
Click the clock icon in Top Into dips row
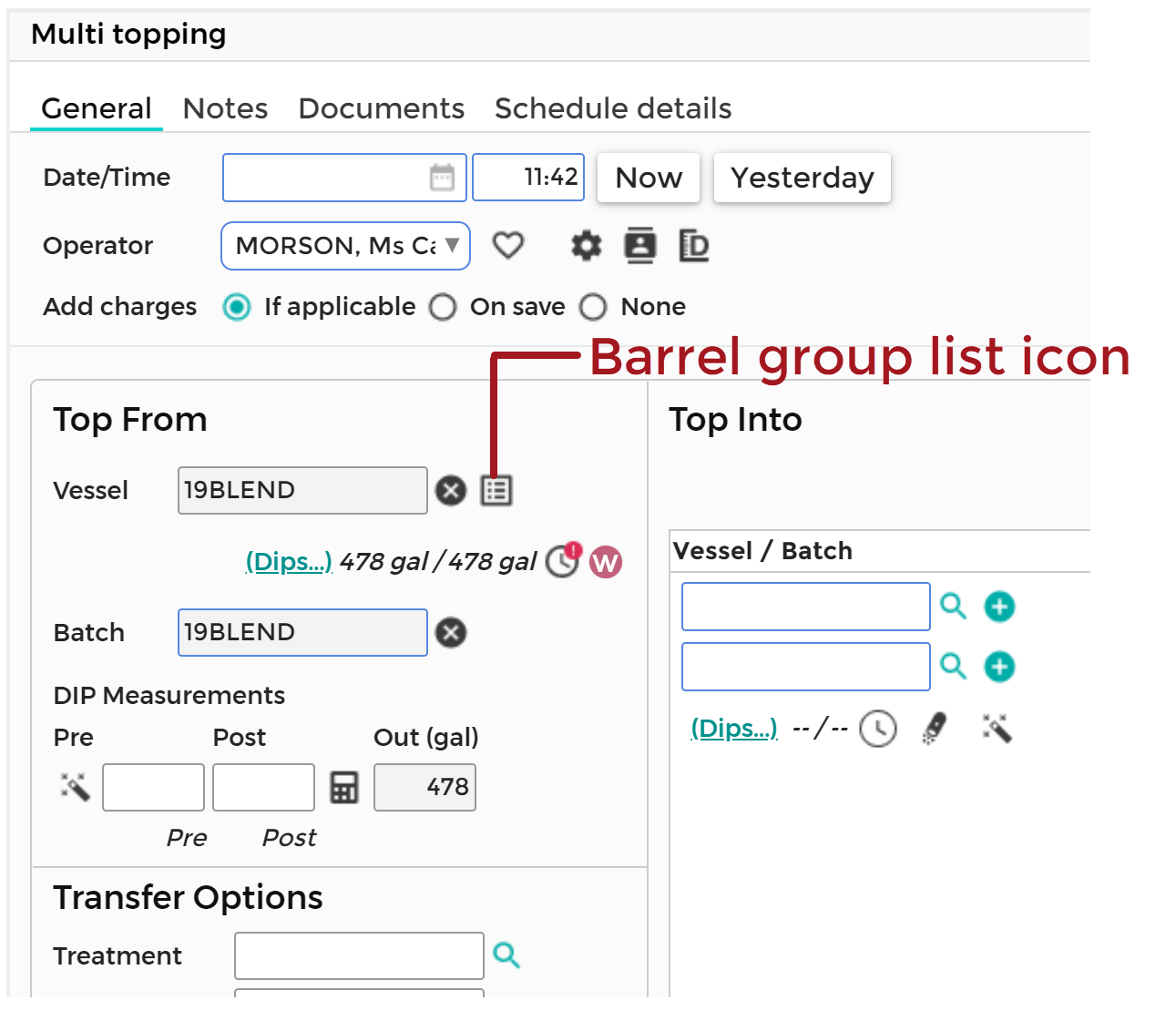878,729
